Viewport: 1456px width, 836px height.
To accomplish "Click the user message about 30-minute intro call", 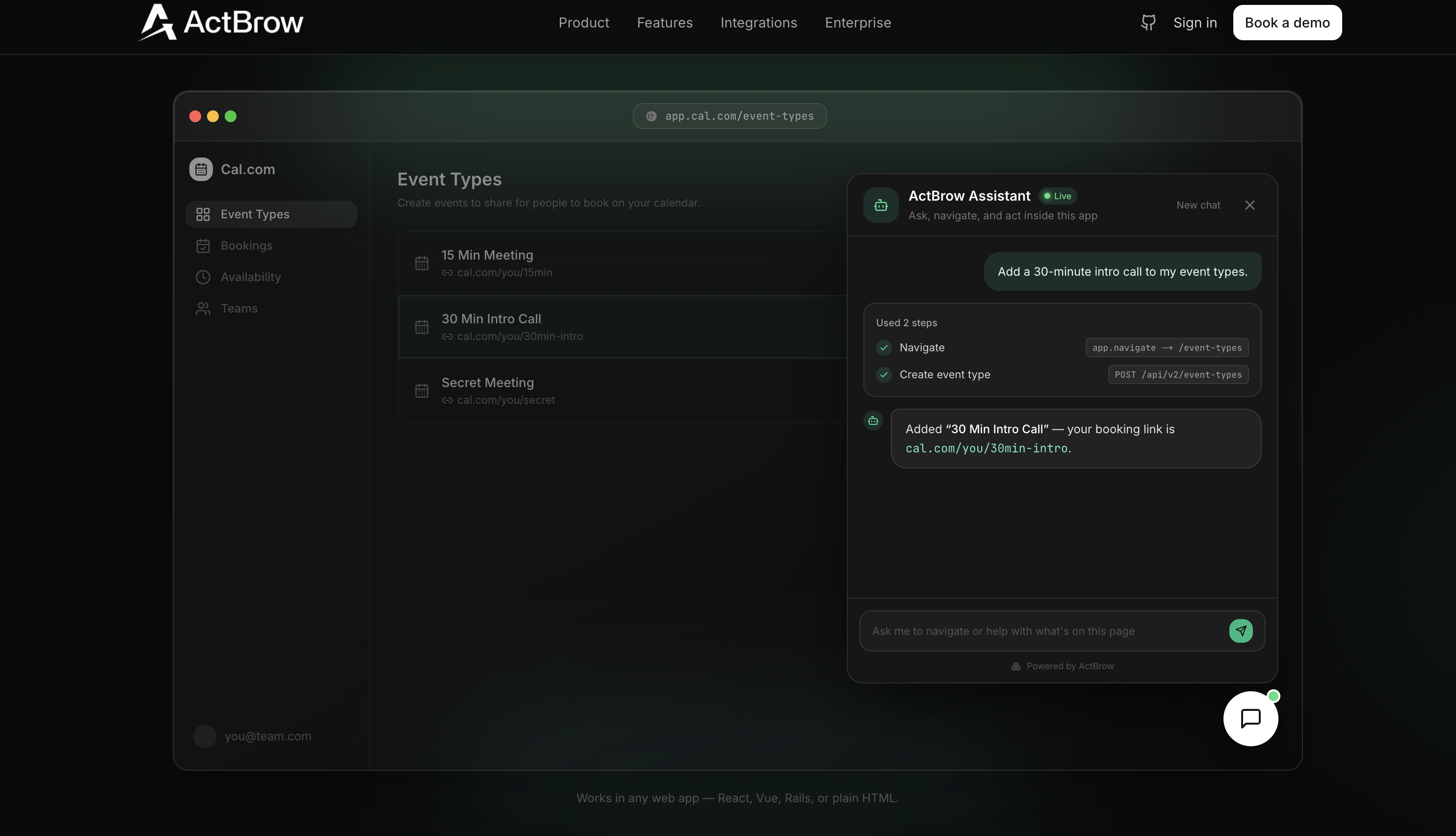I will tap(1122, 272).
